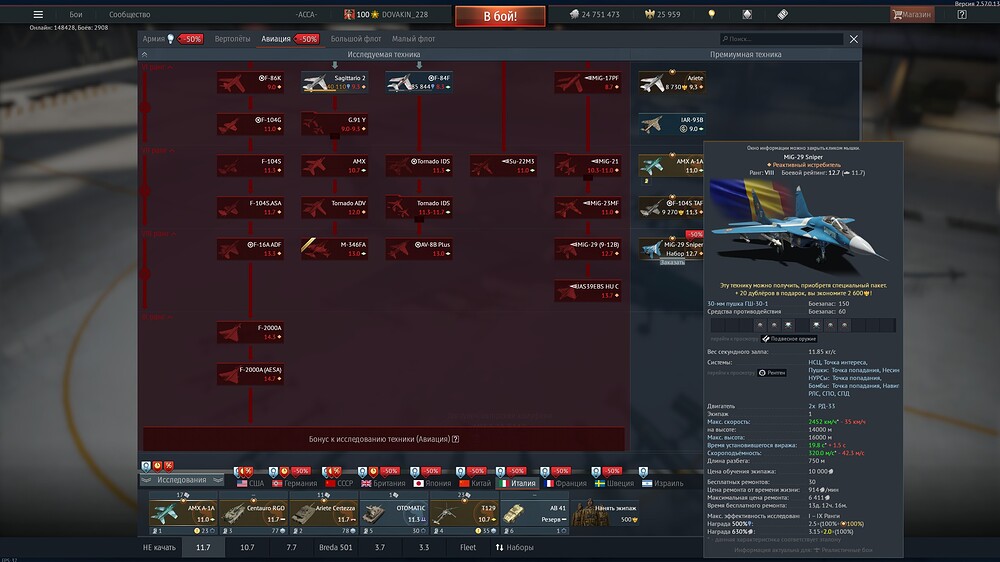Screen dimensions: 1000x562
Task: Select the F-84F aircraft card
Action: pos(419,82)
